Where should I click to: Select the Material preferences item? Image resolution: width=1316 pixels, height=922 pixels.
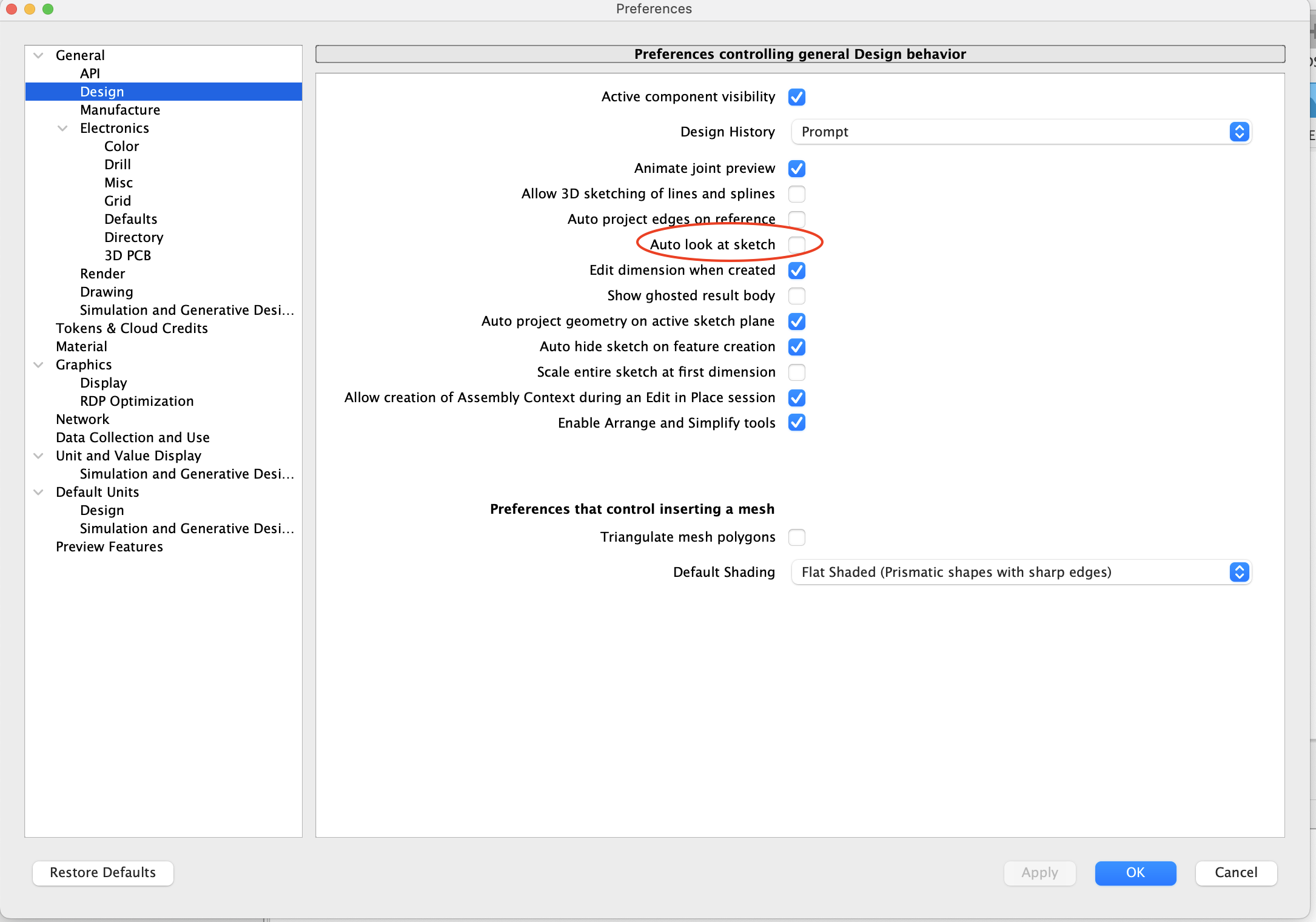(81, 347)
